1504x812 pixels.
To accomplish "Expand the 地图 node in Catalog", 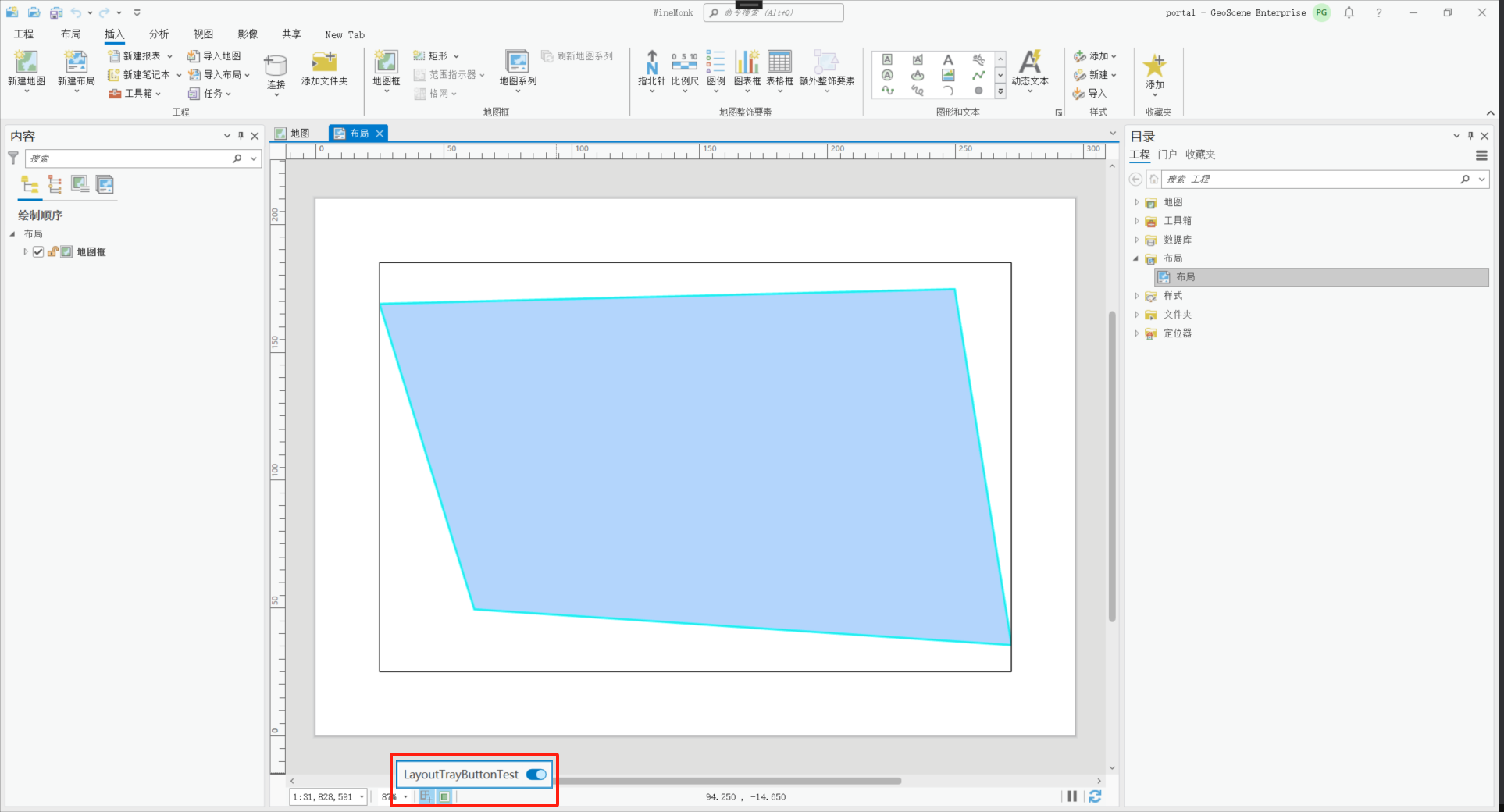I will 1136,202.
